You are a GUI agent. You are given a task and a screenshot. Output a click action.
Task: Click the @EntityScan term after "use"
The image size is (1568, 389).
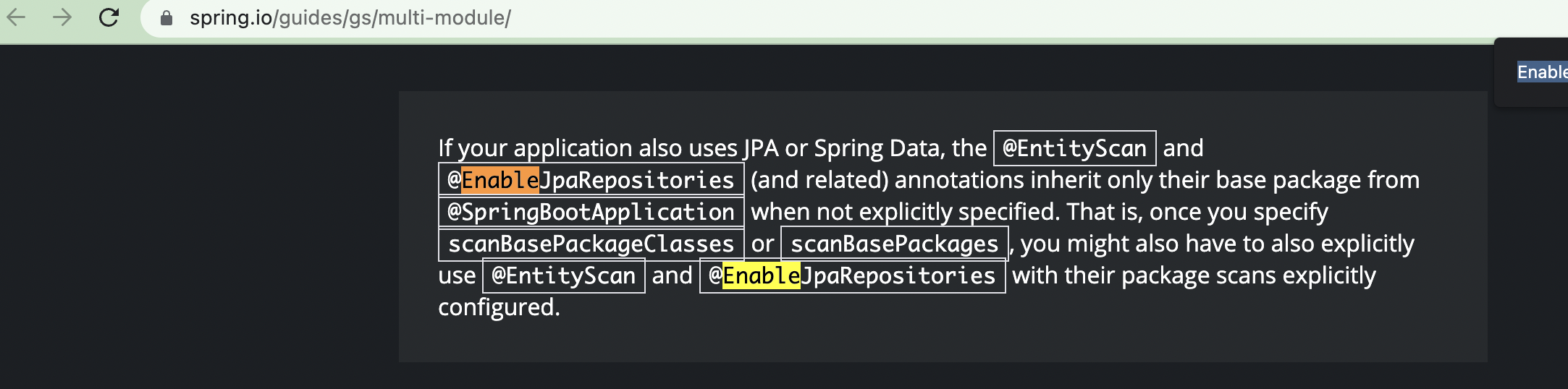pos(563,275)
